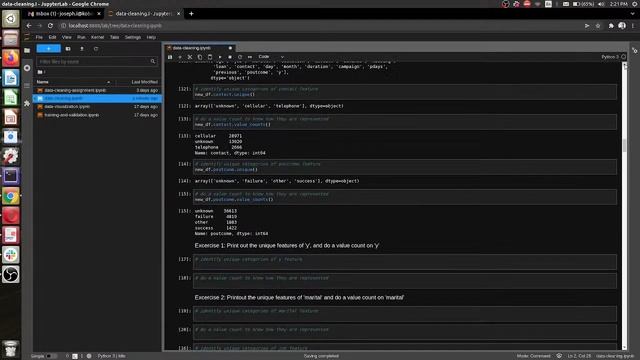640x360 pixels.
Task: Create a new folder in the file browser
Action: click(x=68, y=49)
